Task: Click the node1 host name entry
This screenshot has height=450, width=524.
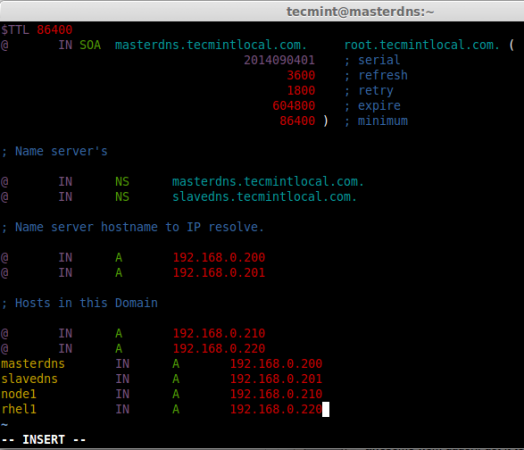Action: pyautogui.click(x=18, y=394)
